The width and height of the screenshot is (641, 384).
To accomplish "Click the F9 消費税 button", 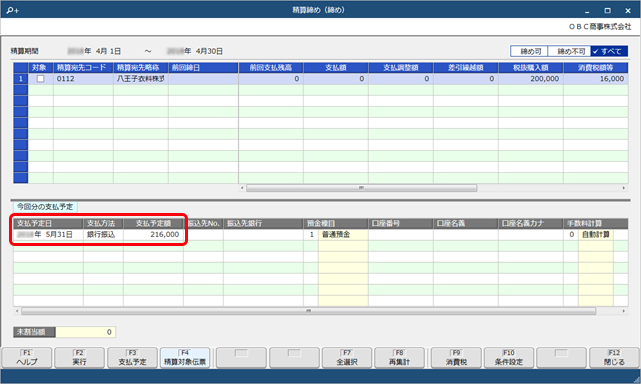I will coord(456,358).
